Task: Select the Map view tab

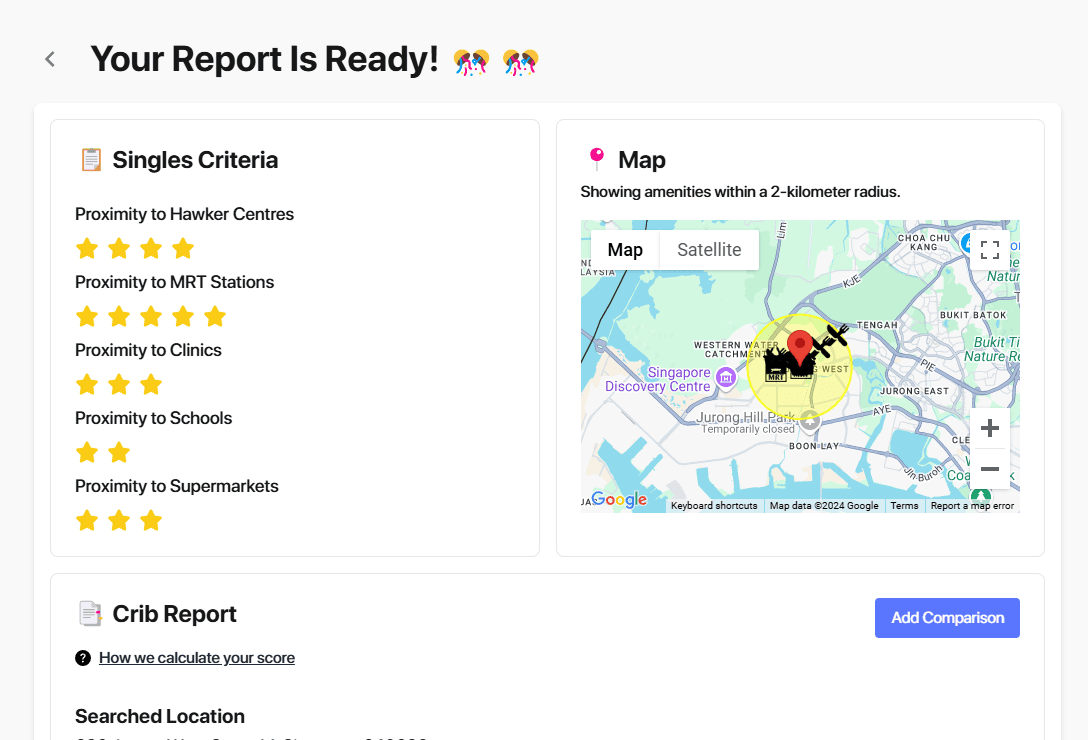Action: 625,250
